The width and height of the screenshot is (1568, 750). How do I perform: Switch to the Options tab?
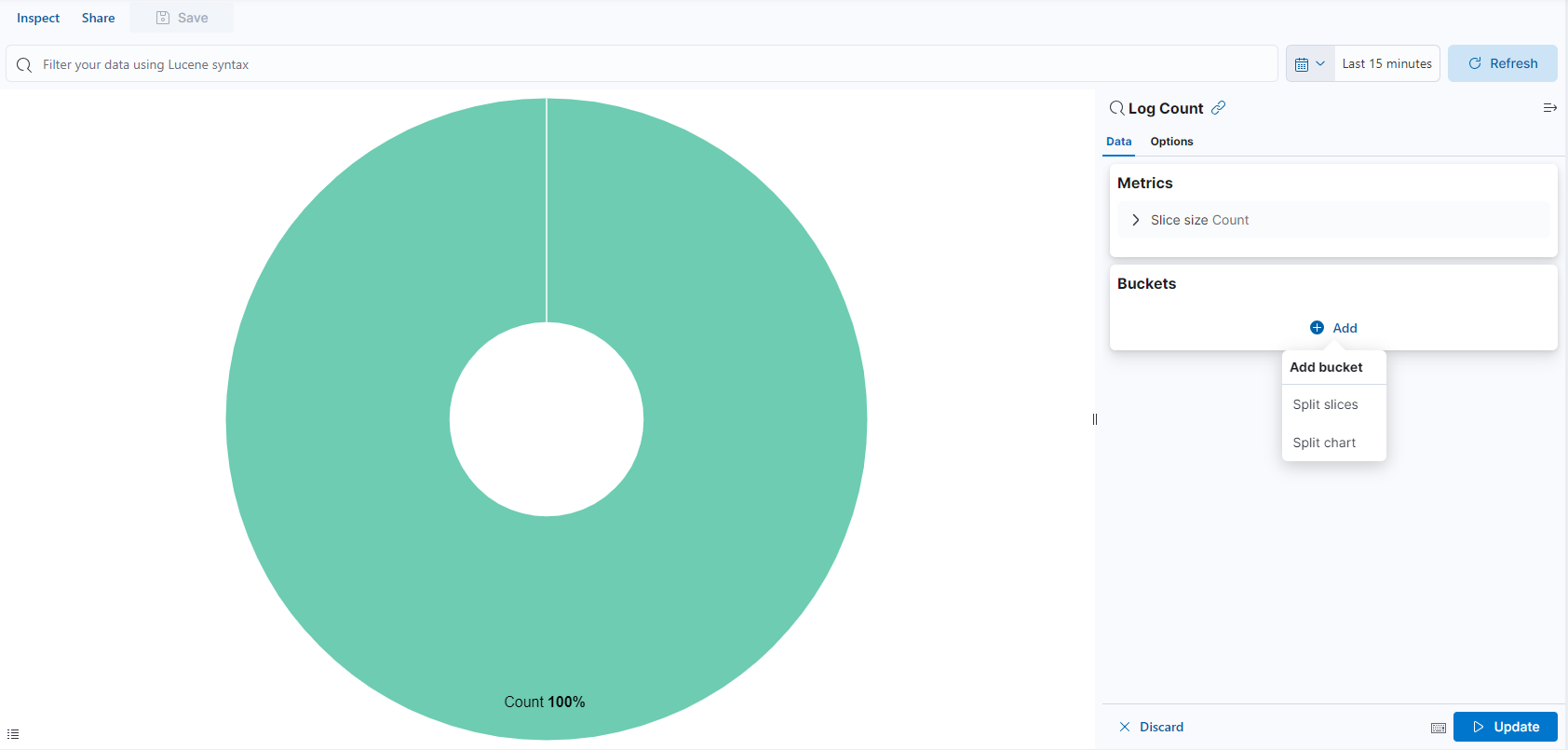coord(1171,142)
